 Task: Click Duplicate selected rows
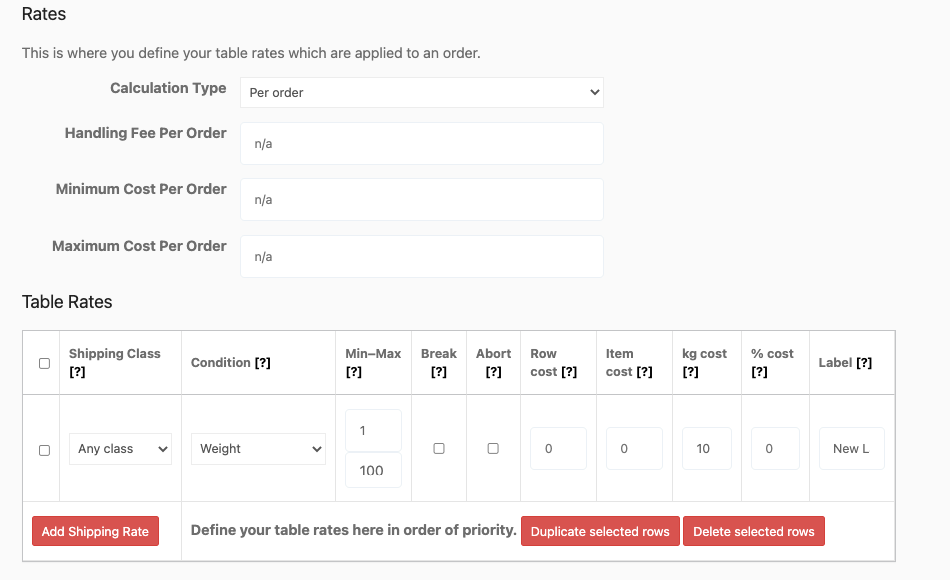click(x=599, y=531)
